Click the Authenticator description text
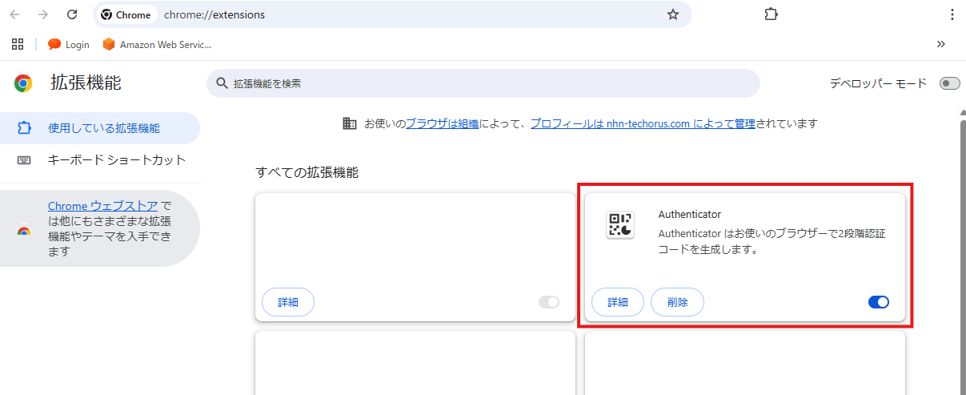The image size is (966, 395). pos(772,242)
